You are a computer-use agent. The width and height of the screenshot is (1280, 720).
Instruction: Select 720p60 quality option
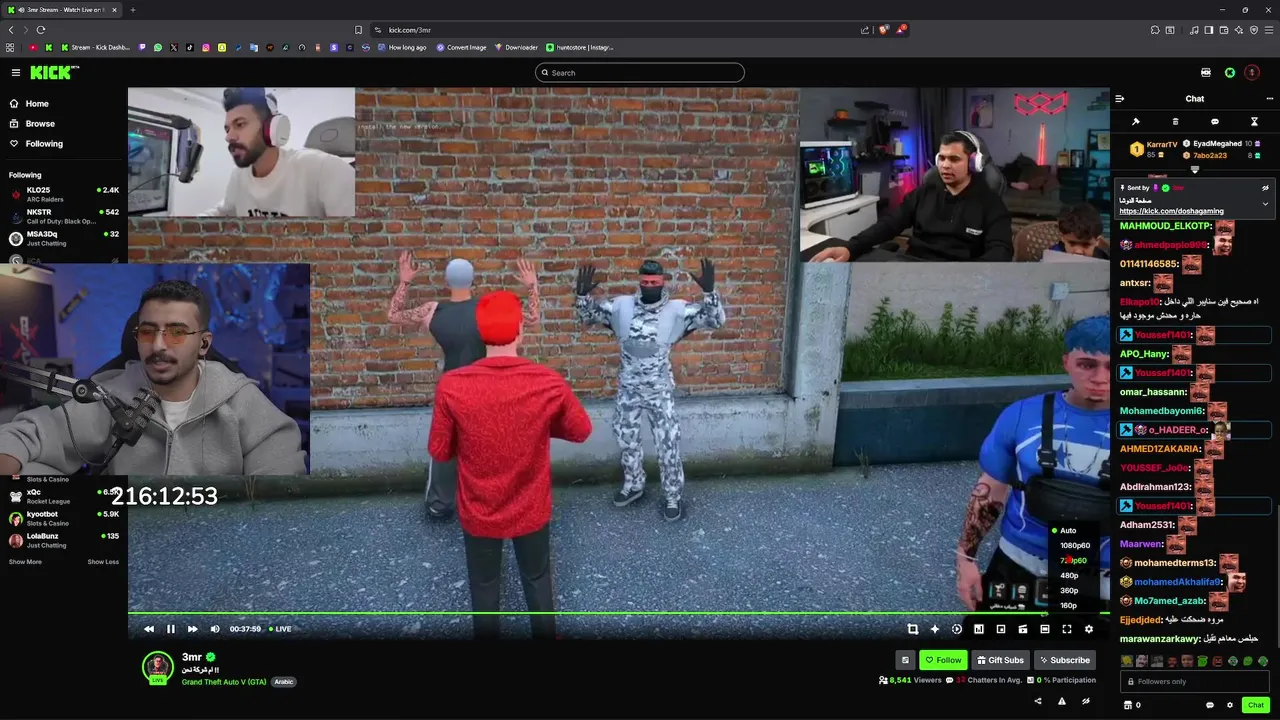click(1074, 561)
